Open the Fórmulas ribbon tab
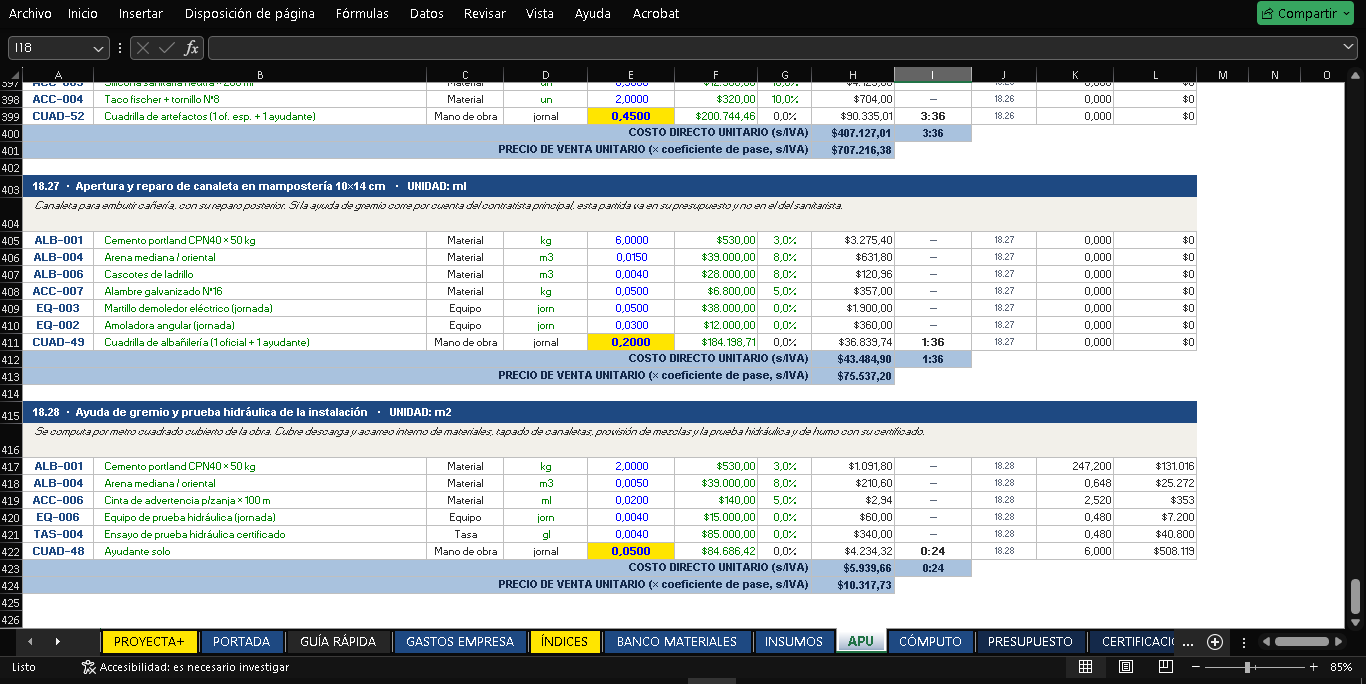 coord(363,13)
